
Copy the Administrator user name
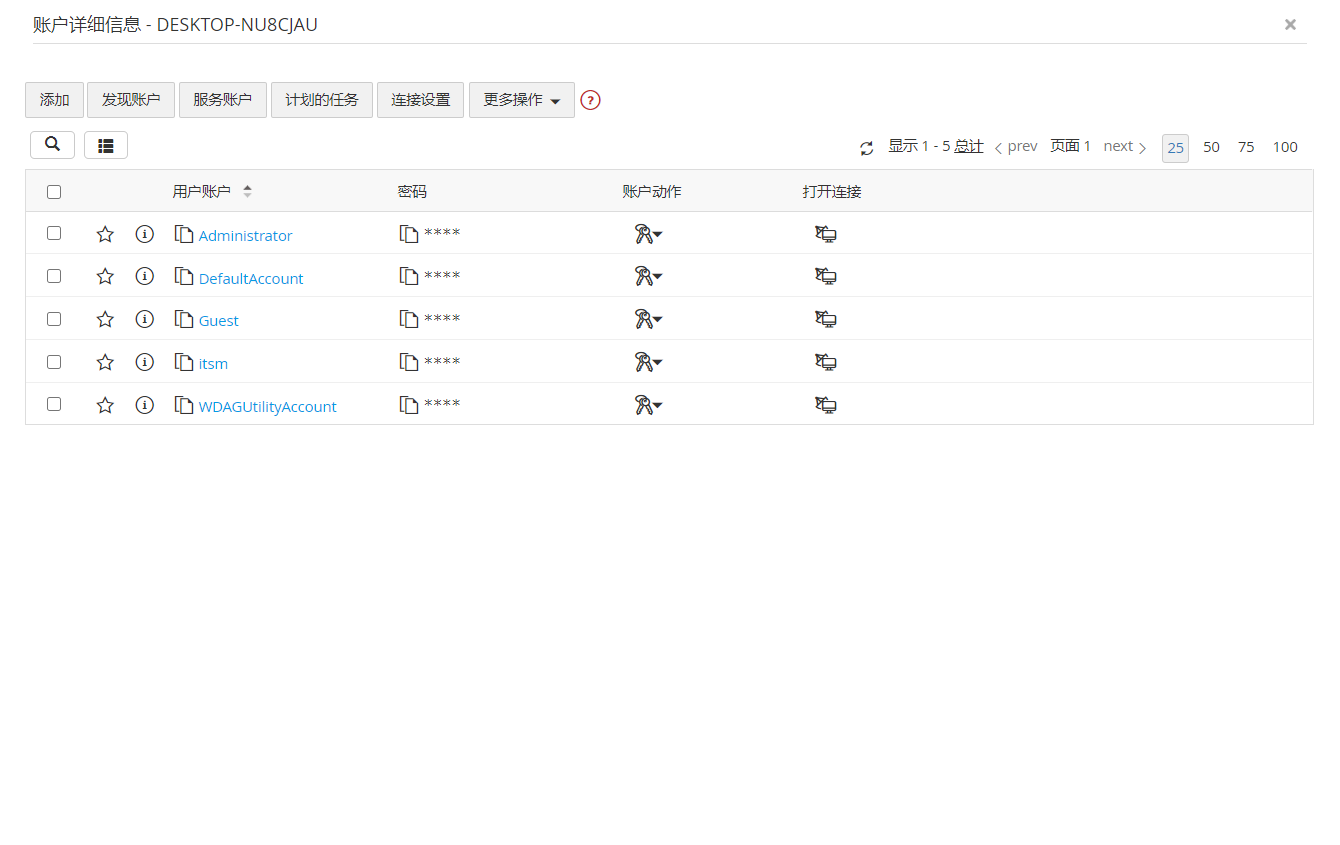[184, 234]
